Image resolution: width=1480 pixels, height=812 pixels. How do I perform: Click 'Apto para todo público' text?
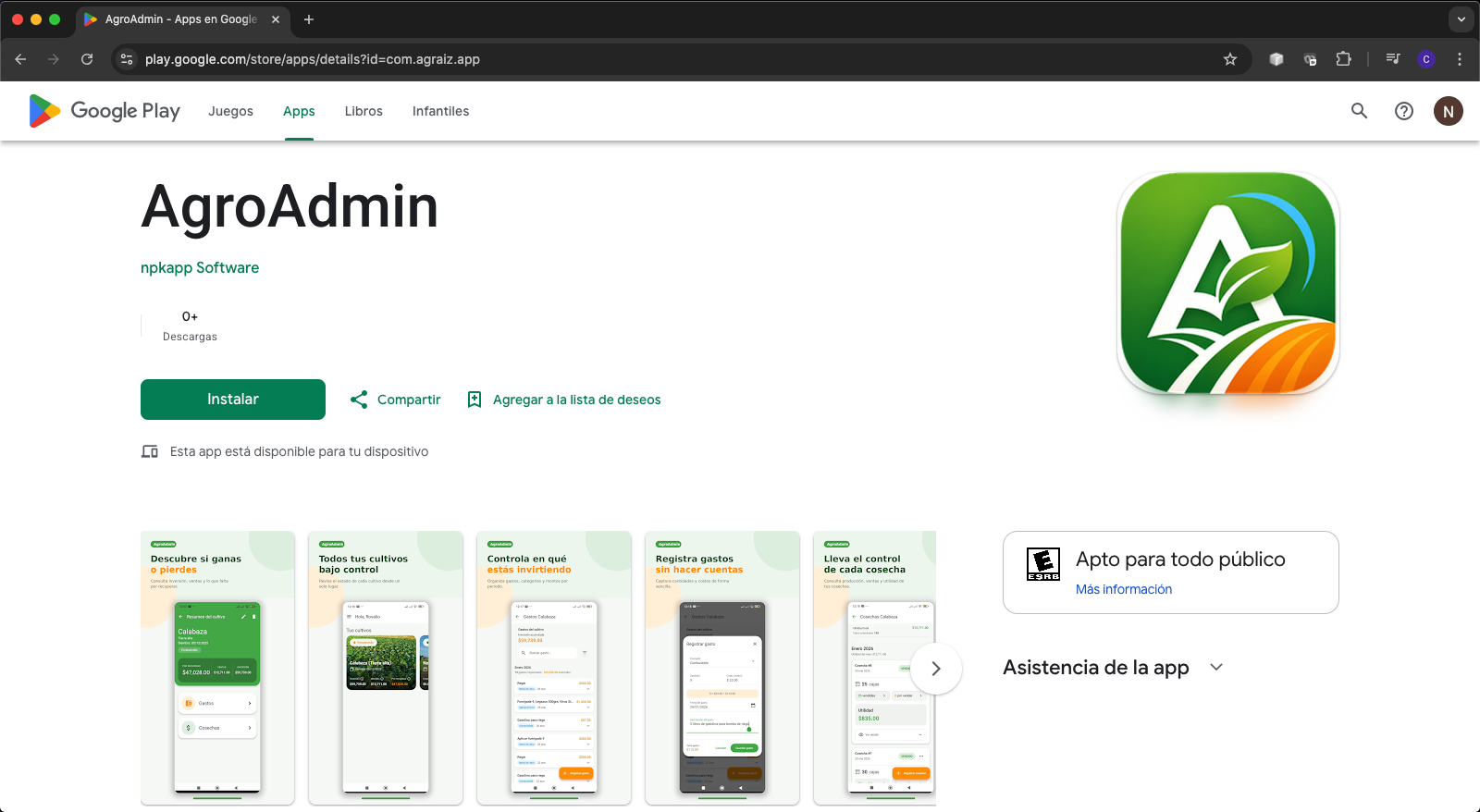coord(1180,559)
